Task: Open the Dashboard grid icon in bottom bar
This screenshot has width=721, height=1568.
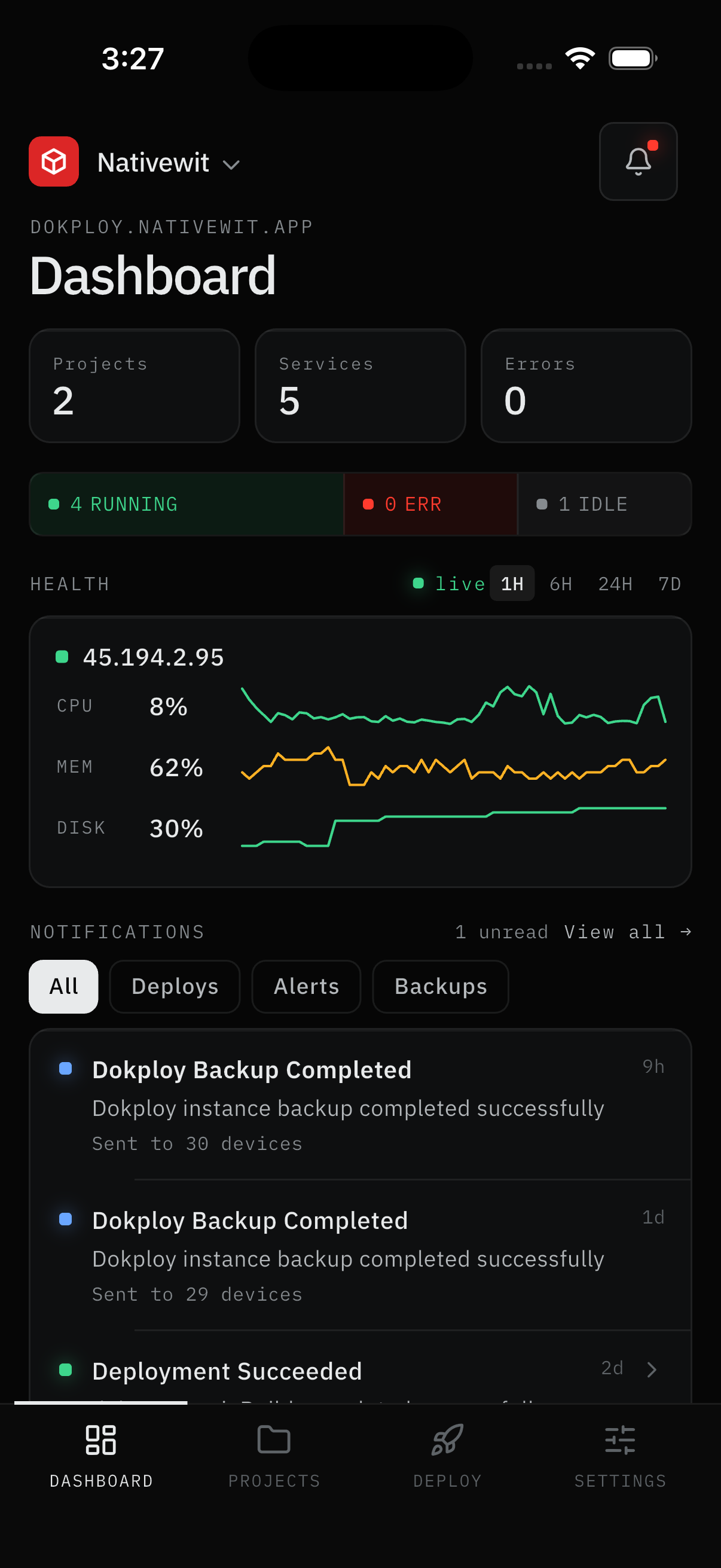Action: 101,1439
